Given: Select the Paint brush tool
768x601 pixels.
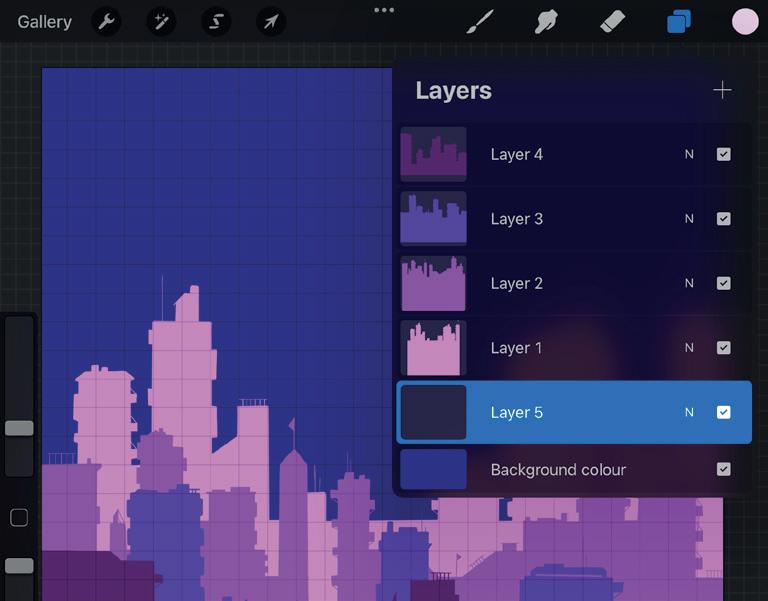Looking at the screenshot, I should pos(480,22).
